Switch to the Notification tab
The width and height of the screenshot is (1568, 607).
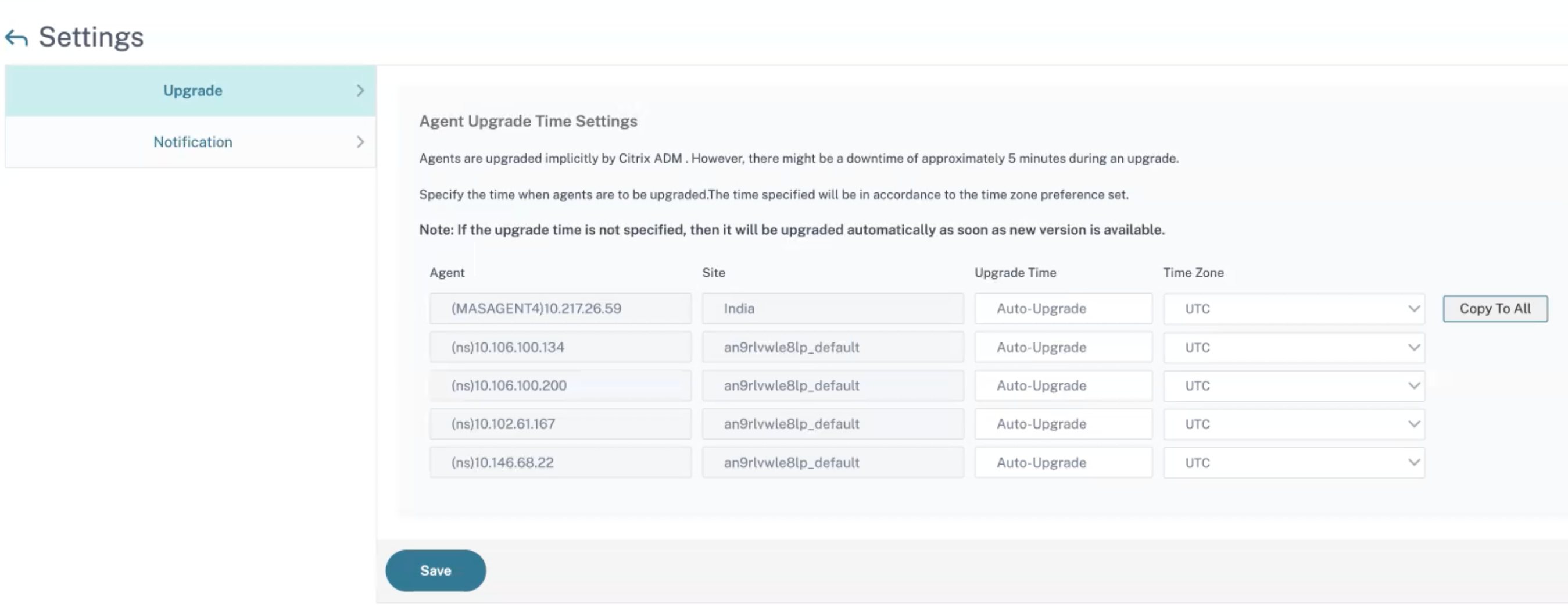click(x=191, y=142)
